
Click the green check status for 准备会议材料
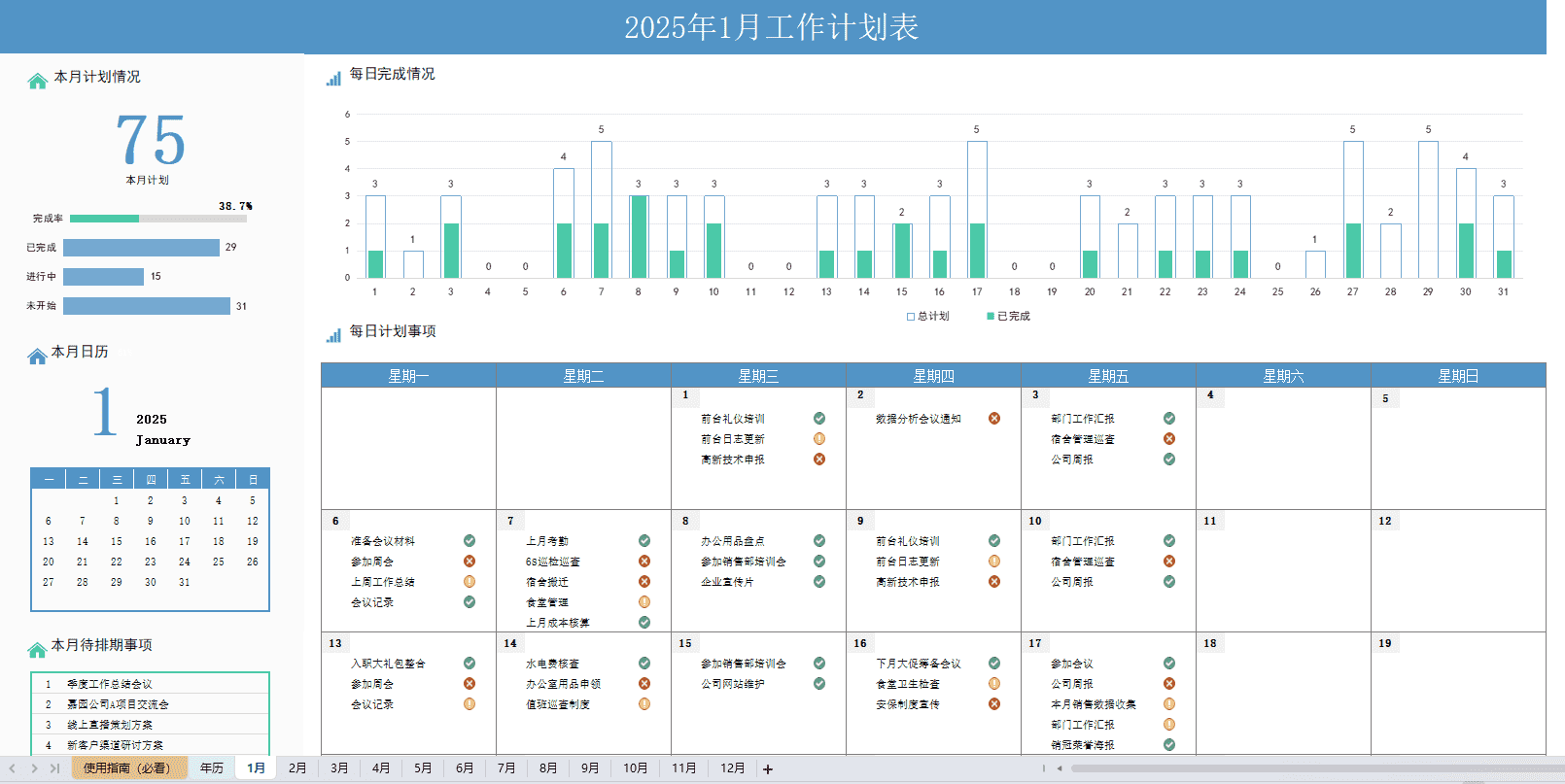469,541
